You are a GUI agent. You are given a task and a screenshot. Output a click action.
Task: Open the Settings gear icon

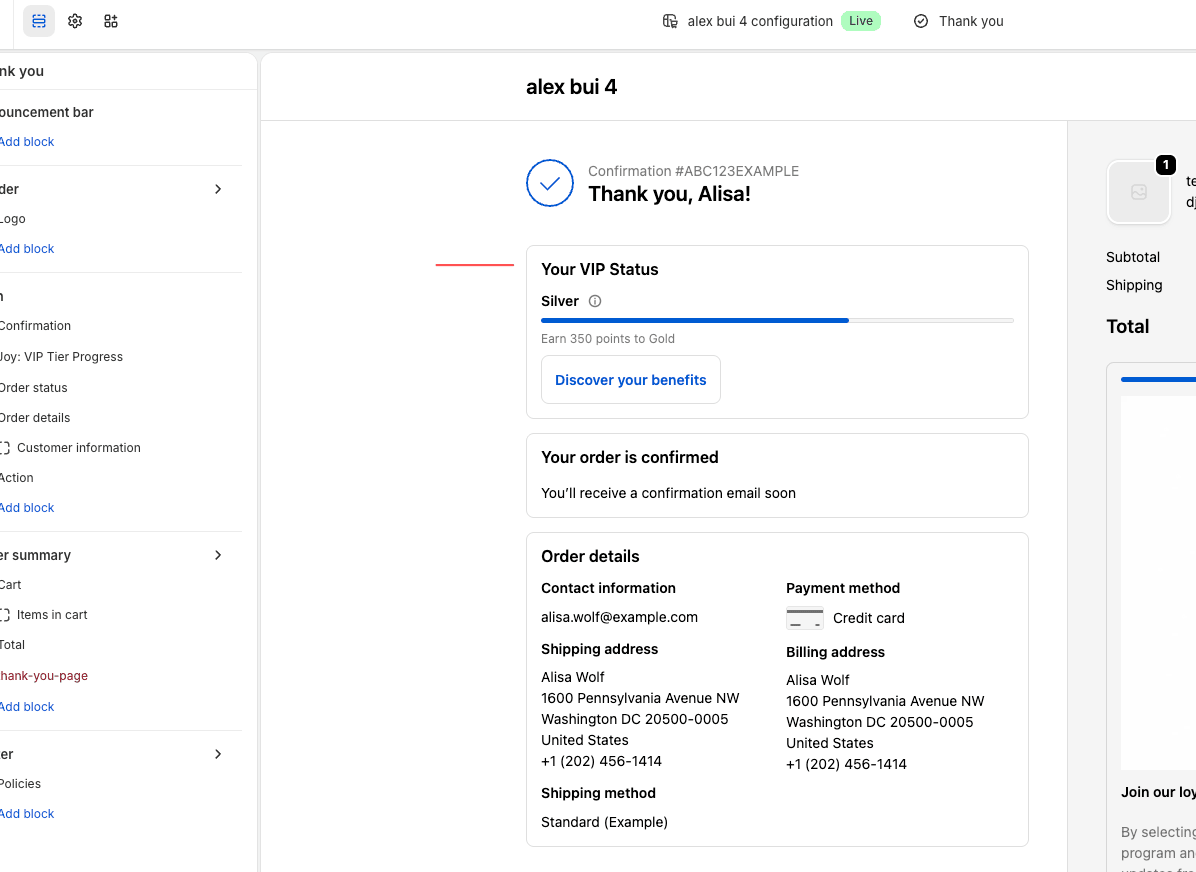pos(75,21)
